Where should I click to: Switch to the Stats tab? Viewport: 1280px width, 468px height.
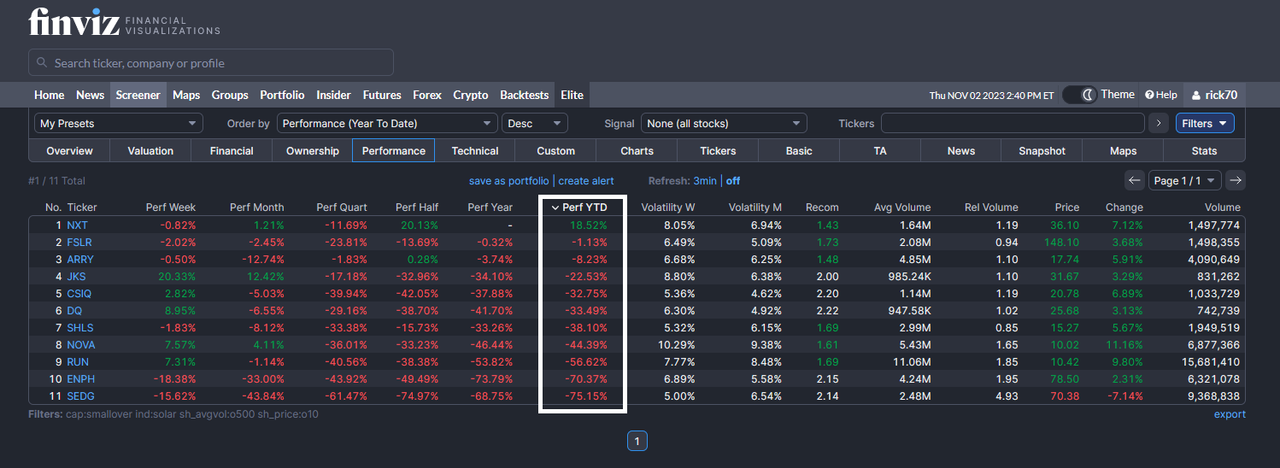click(1204, 151)
